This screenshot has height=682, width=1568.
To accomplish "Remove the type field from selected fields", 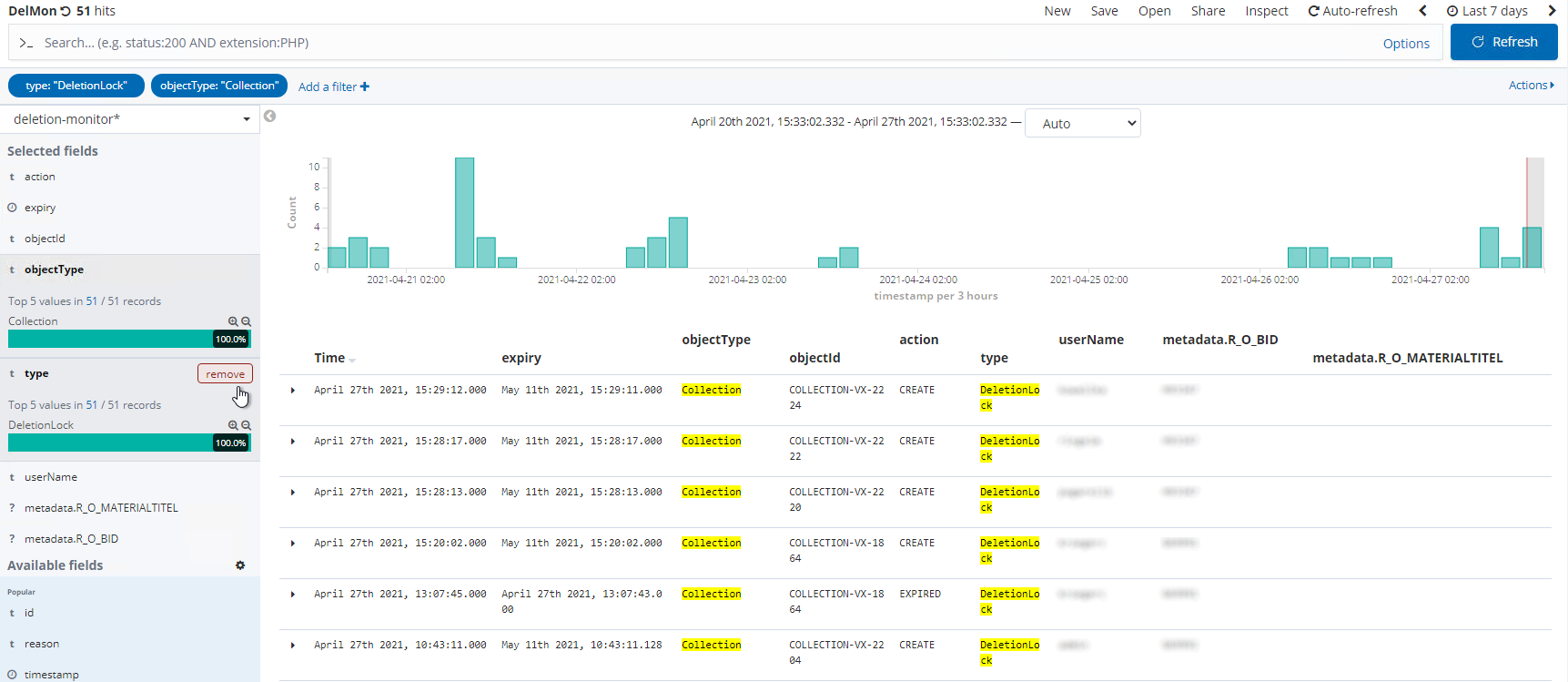I will tap(225, 374).
